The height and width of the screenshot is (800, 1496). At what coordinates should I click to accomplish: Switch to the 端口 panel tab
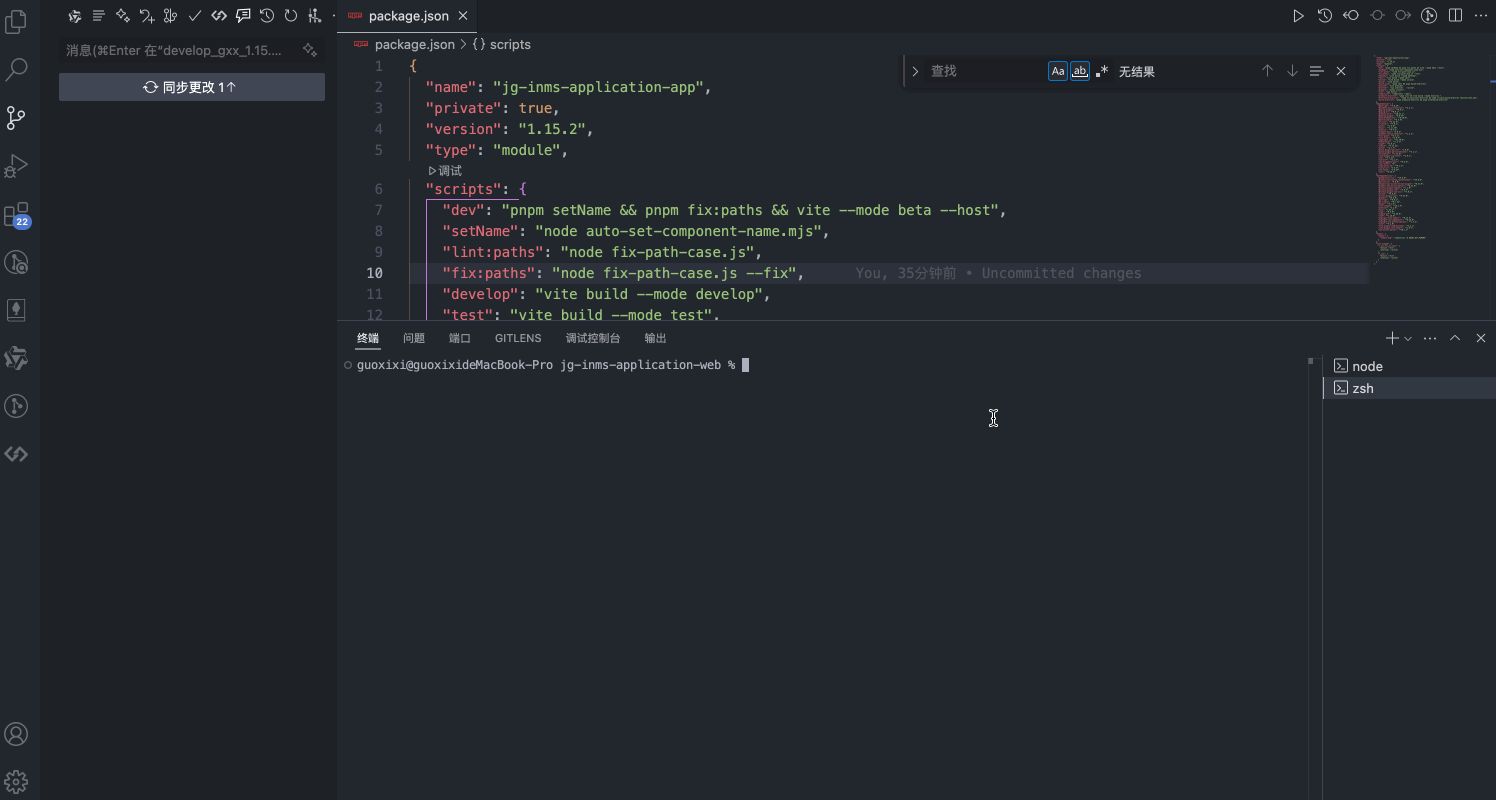pos(460,339)
